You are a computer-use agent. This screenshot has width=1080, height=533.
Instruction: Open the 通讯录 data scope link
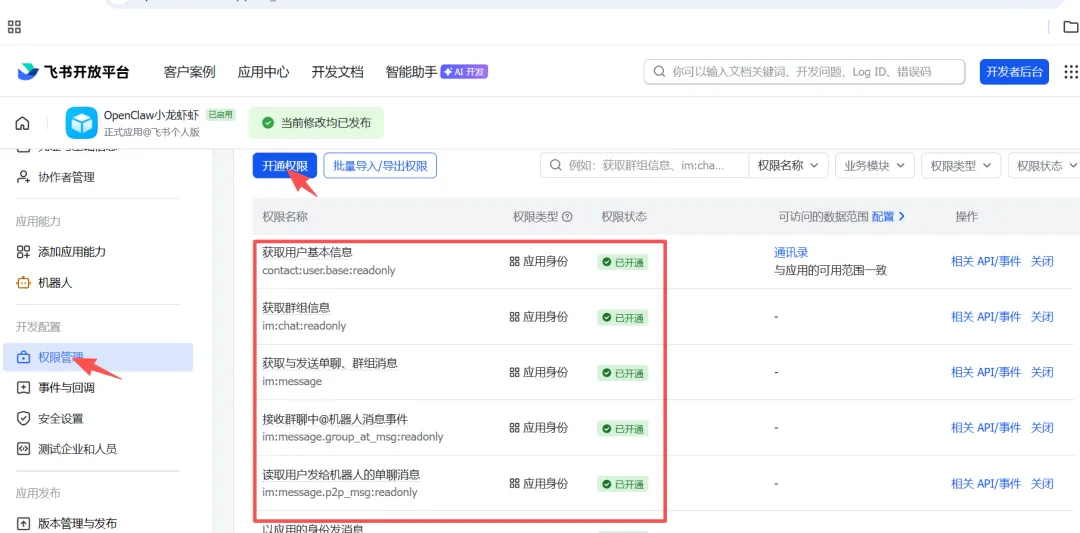click(x=791, y=253)
